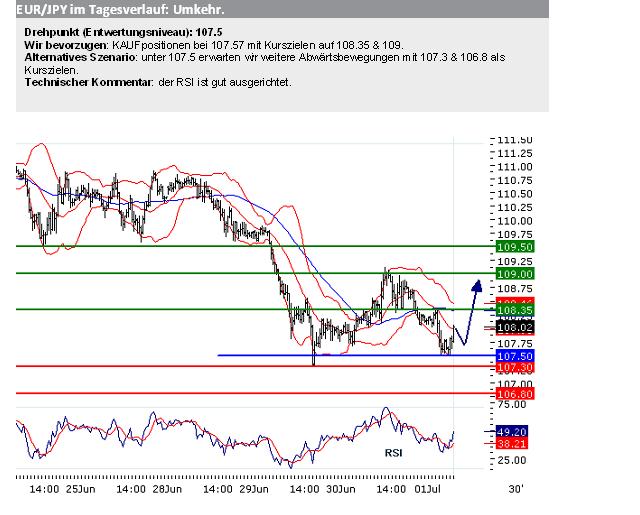Click the 'RSI' indicator label
Screen dimensions: 640x515
click(x=393, y=453)
